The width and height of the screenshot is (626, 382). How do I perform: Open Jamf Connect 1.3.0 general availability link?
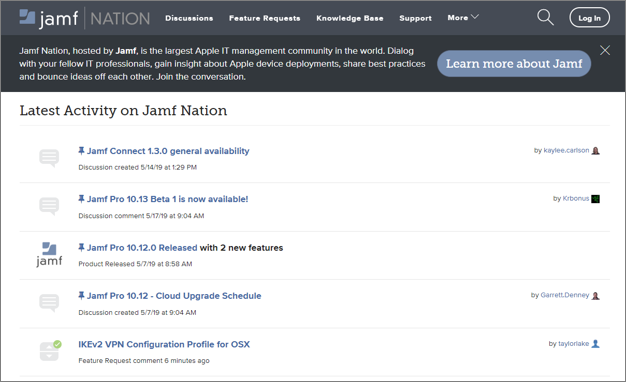click(x=168, y=151)
